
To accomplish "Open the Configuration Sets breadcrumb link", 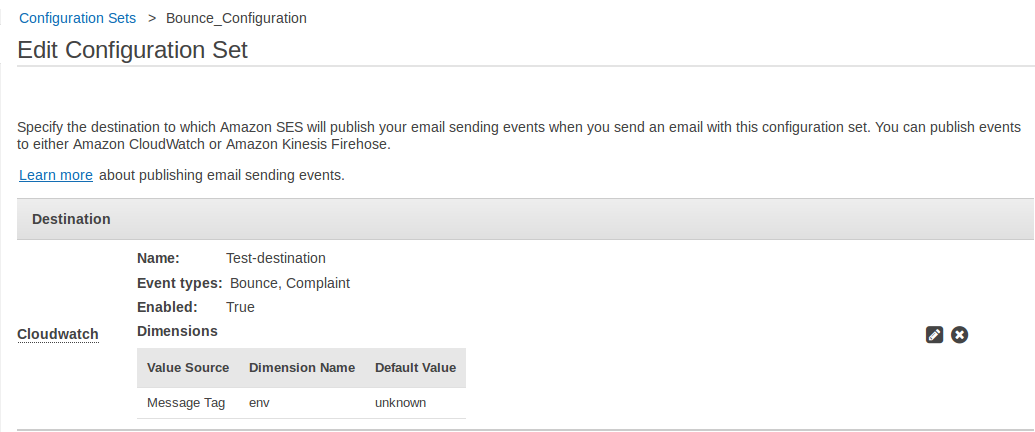I will 77,18.
